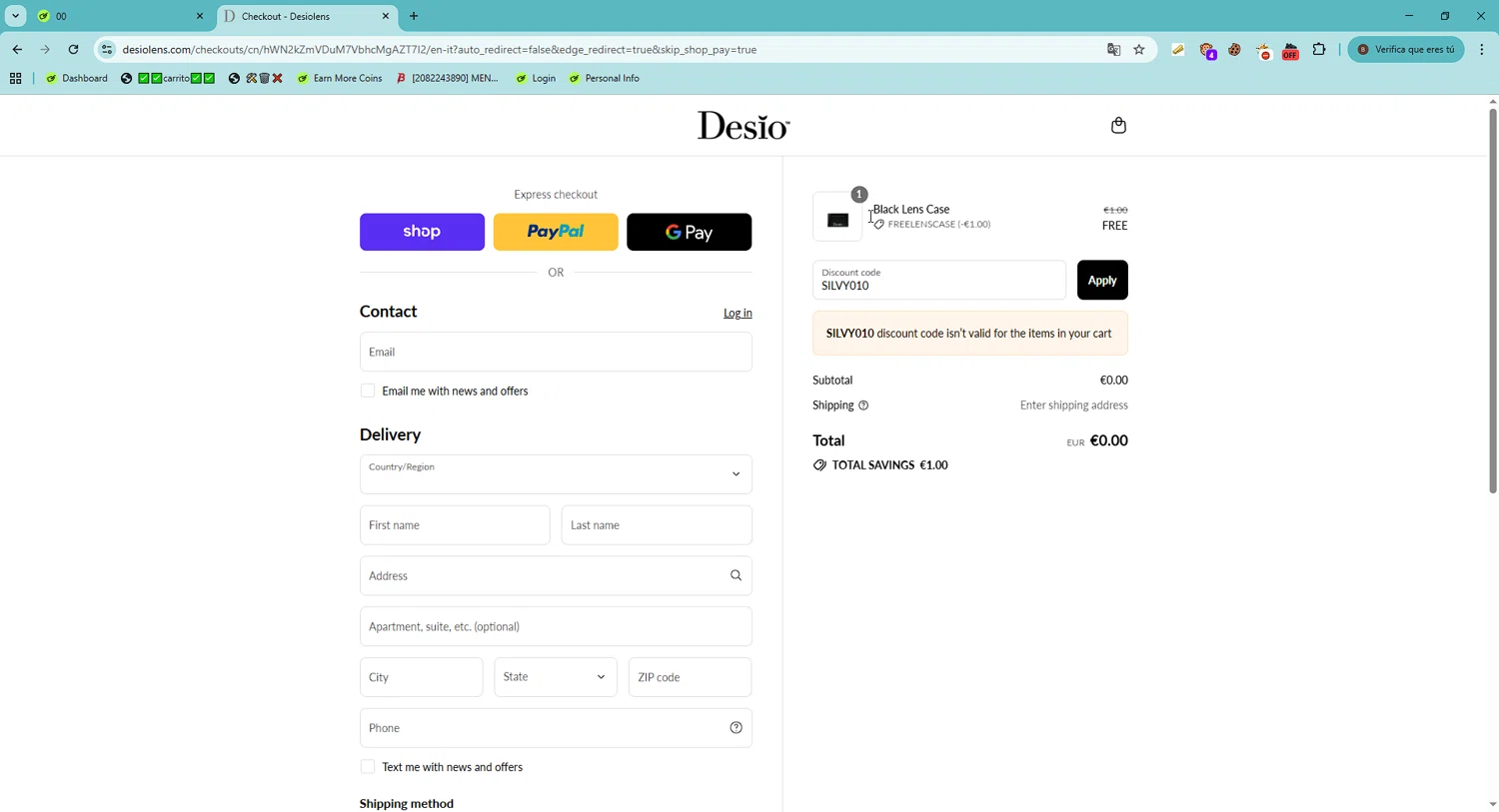Open the tab search dropdown arrow
The height and width of the screenshot is (812, 1499).
15,16
